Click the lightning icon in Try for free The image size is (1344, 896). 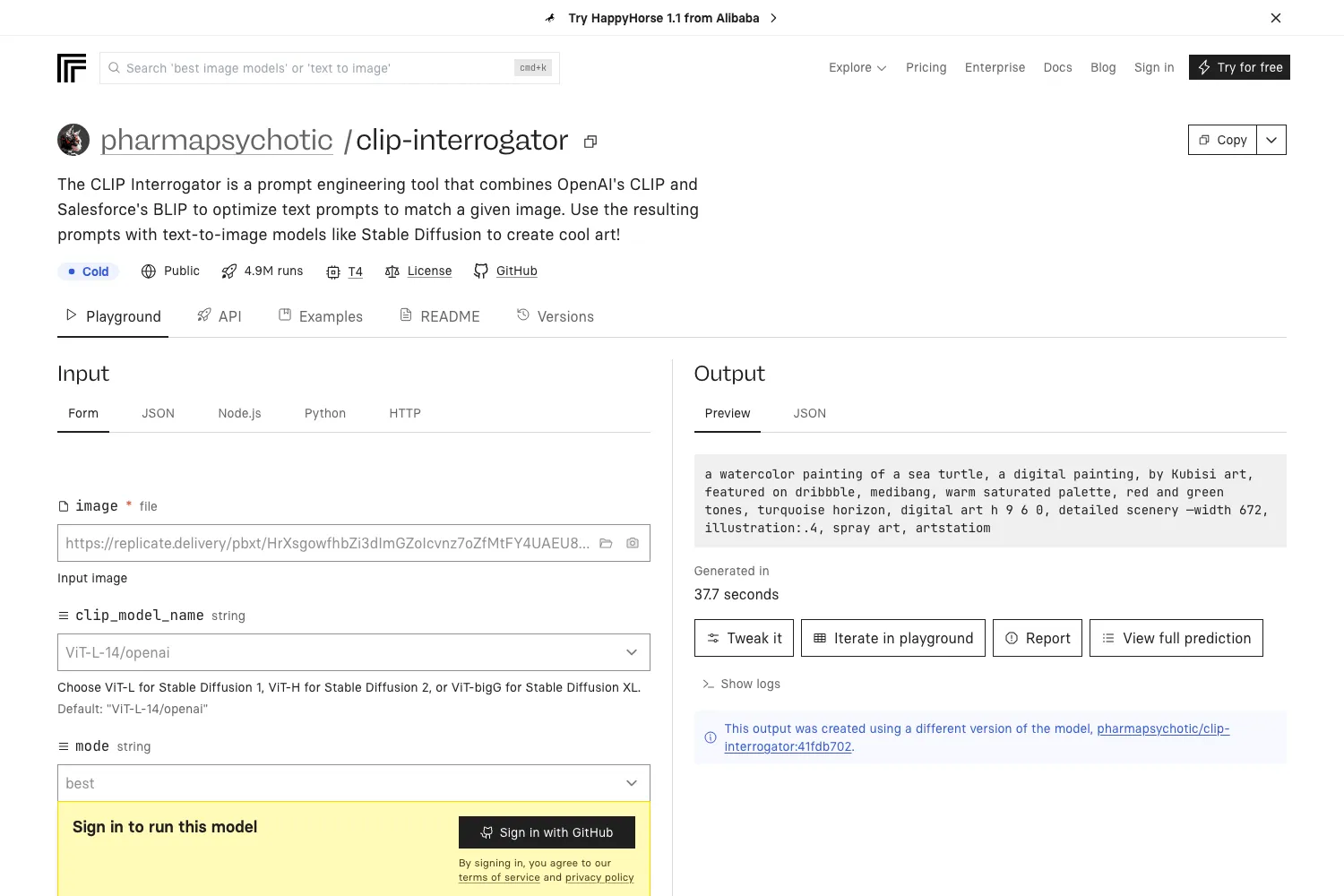[x=1204, y=67]
